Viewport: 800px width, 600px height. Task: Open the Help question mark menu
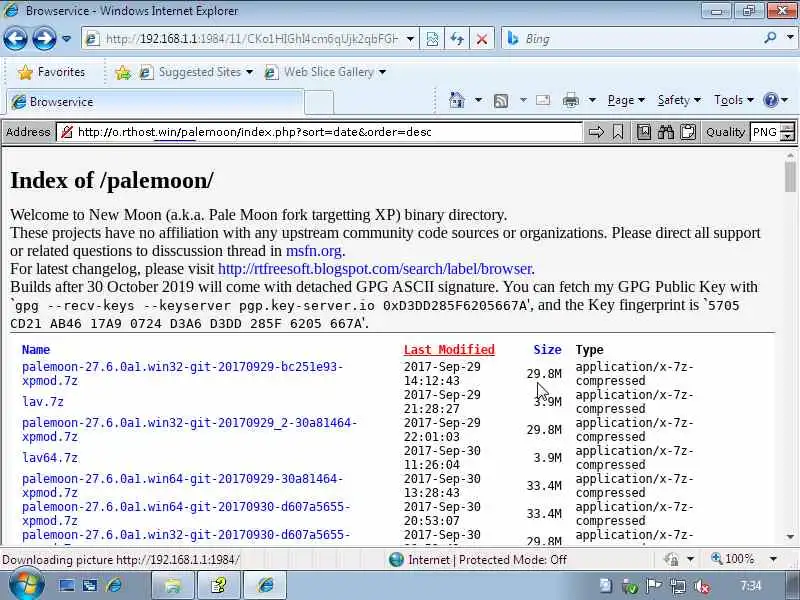(x=776, y=100)
